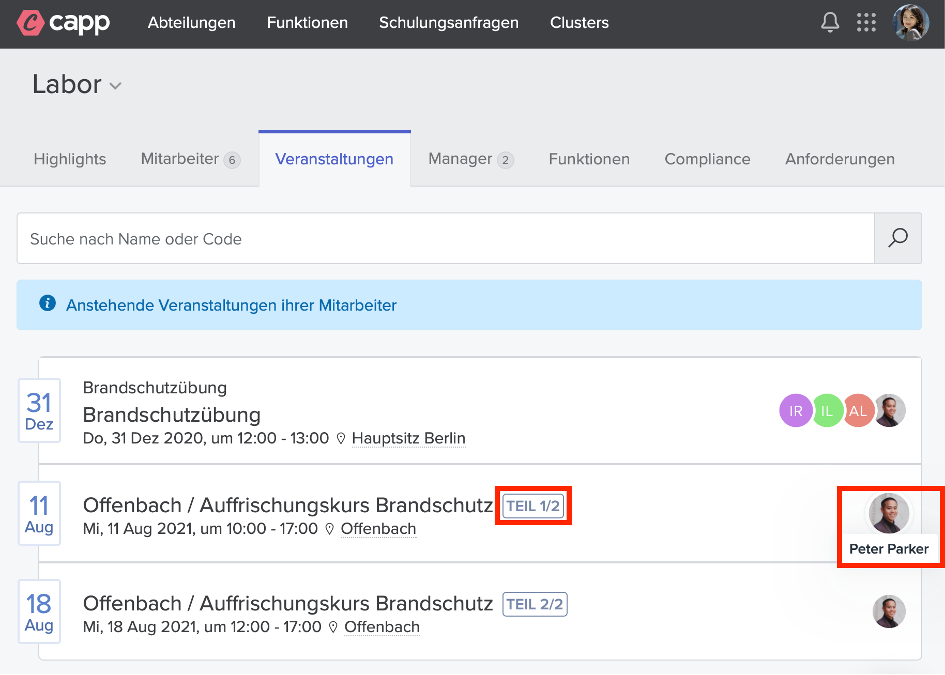Click the 11 Aug date badge
This screenshot has width=945, height=675.
click(39, 513)
